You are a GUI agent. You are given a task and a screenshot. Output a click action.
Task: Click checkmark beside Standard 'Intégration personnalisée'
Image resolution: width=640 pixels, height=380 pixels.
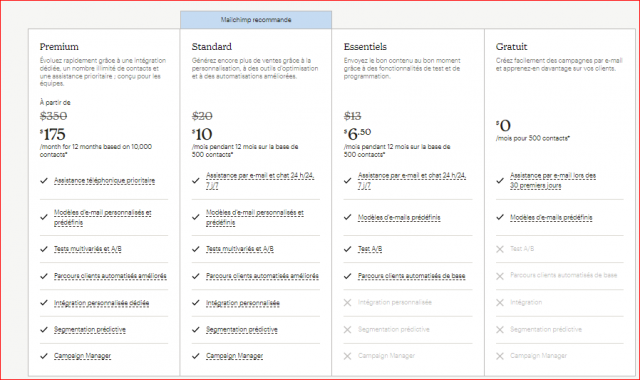click(x=196, y=302)
